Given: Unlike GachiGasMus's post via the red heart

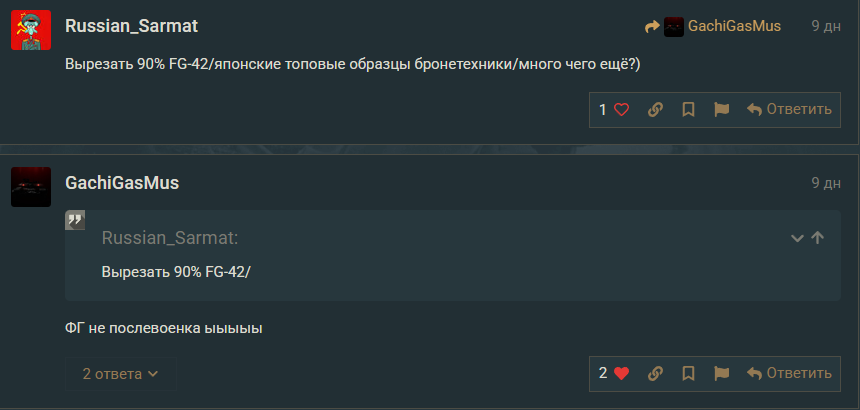Looking at the screenshot, I should coord(621,374).
